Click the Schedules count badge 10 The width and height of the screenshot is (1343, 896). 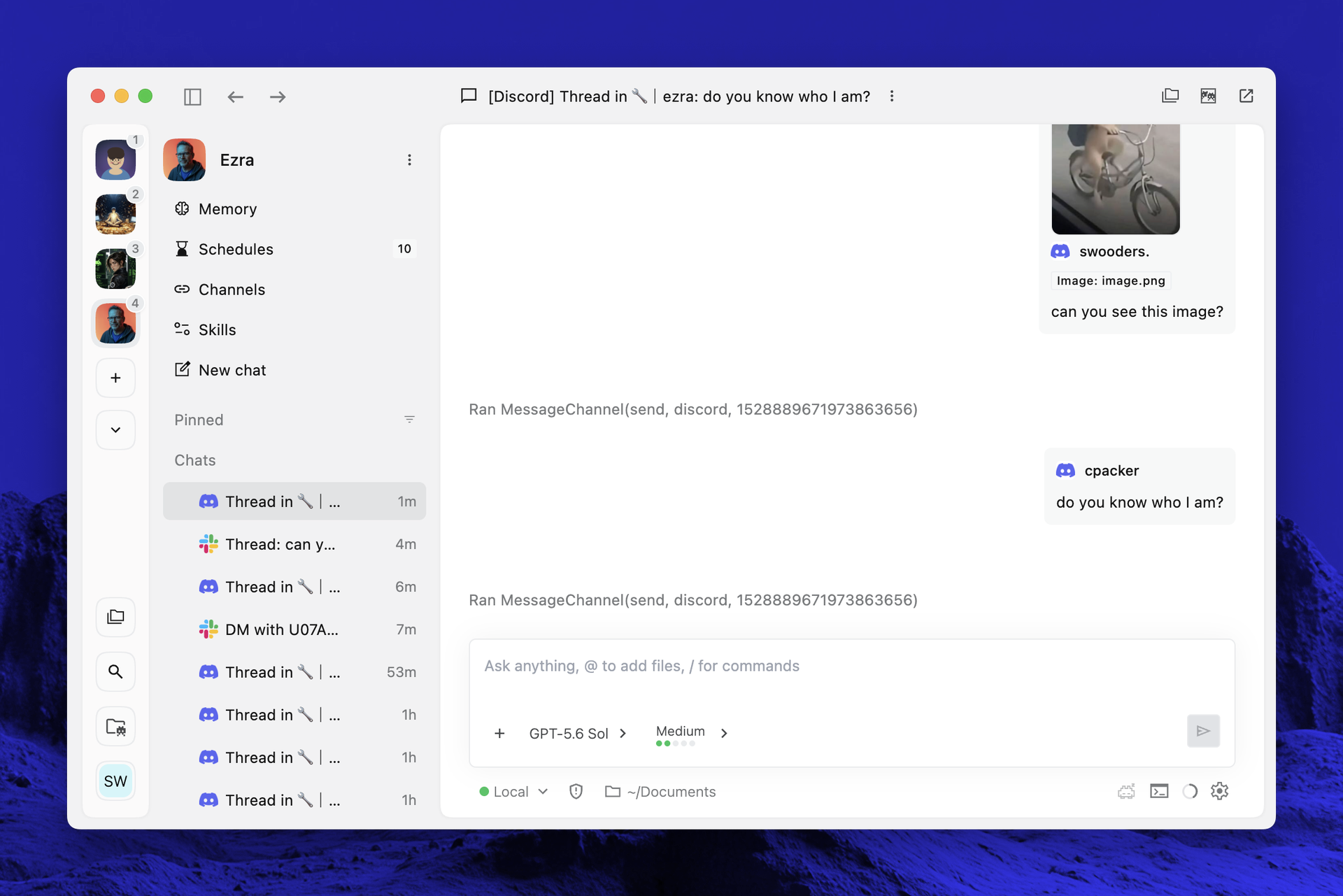point(404,249)
